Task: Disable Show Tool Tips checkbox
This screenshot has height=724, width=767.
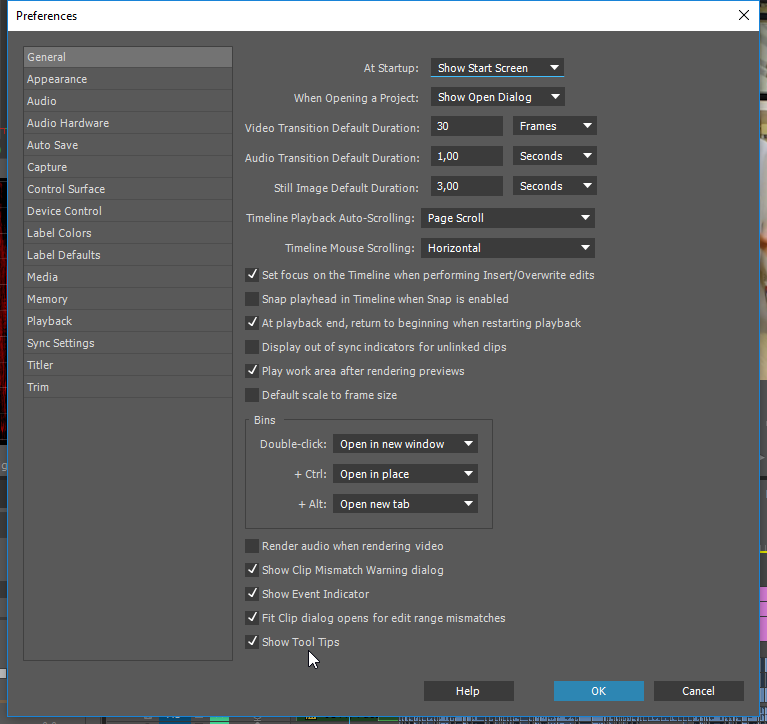Action: (252, 642)
